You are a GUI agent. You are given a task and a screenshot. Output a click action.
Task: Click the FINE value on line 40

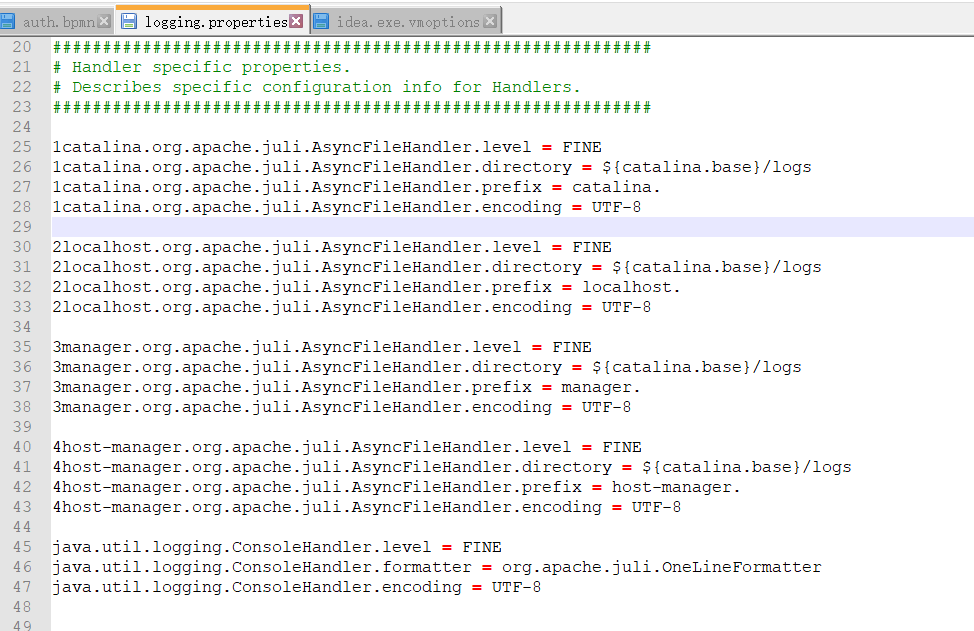click(x=622, y=447)
